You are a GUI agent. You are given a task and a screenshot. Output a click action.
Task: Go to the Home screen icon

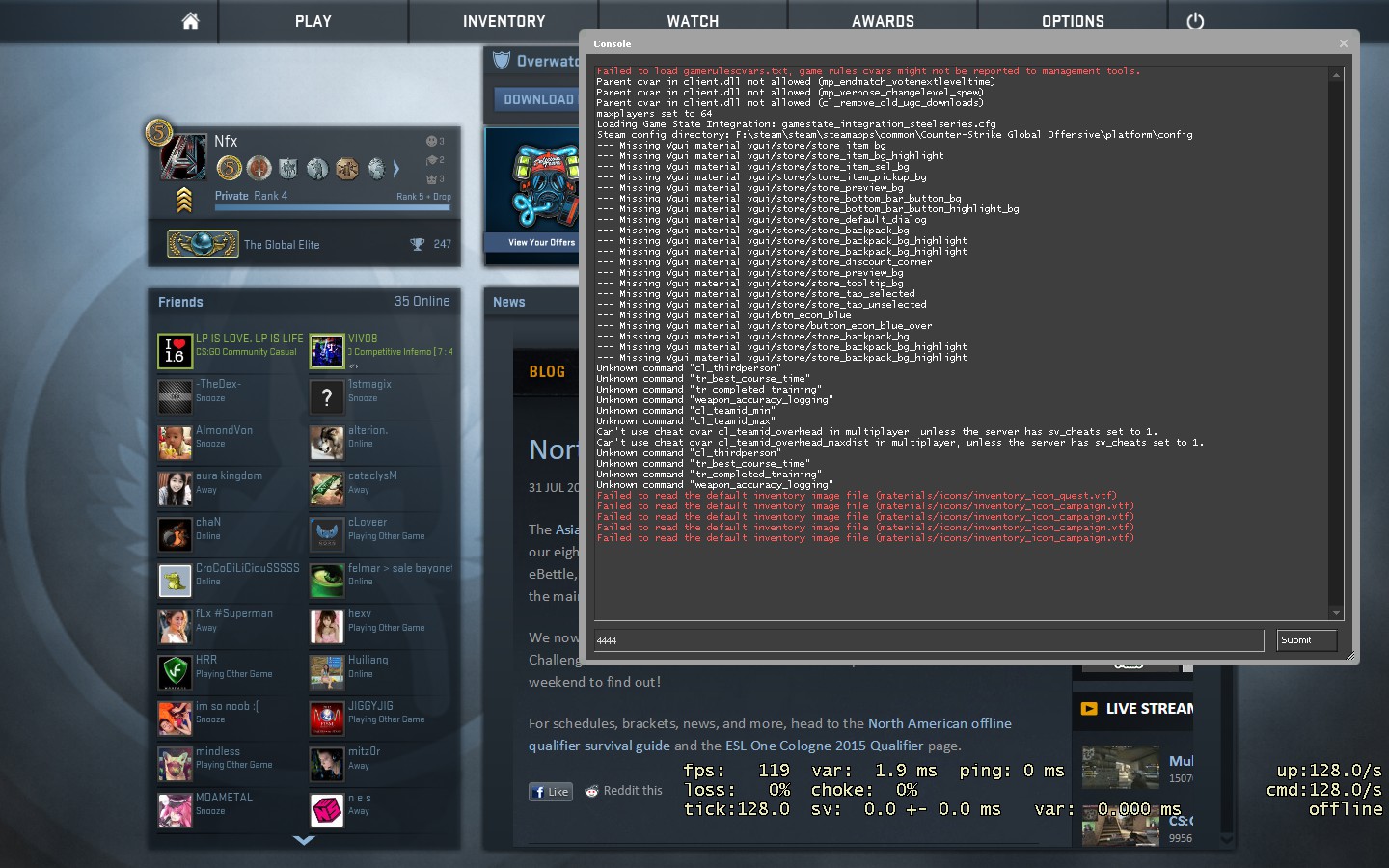click(190, 21)
